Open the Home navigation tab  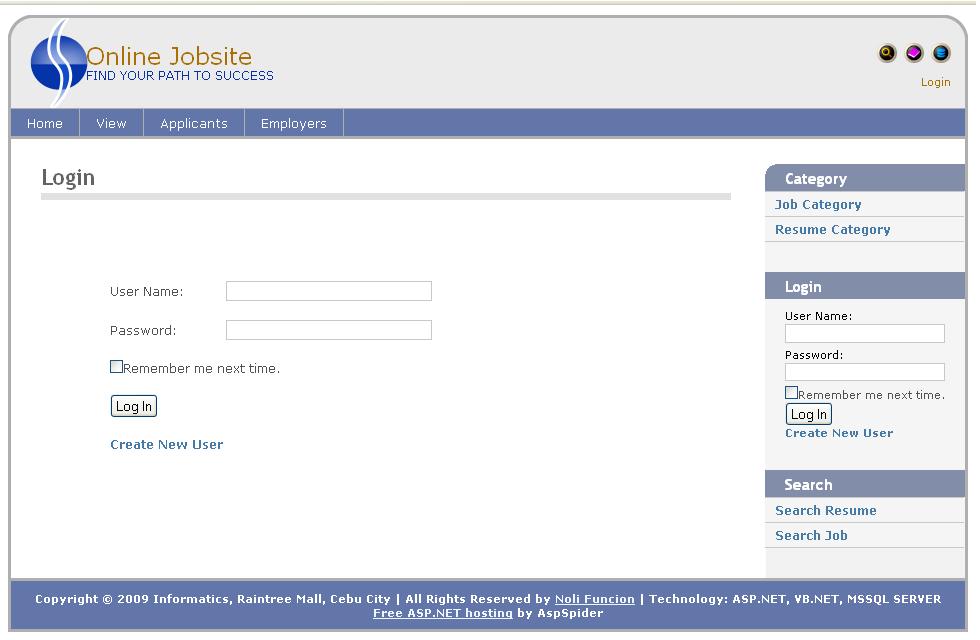[44, 123]
